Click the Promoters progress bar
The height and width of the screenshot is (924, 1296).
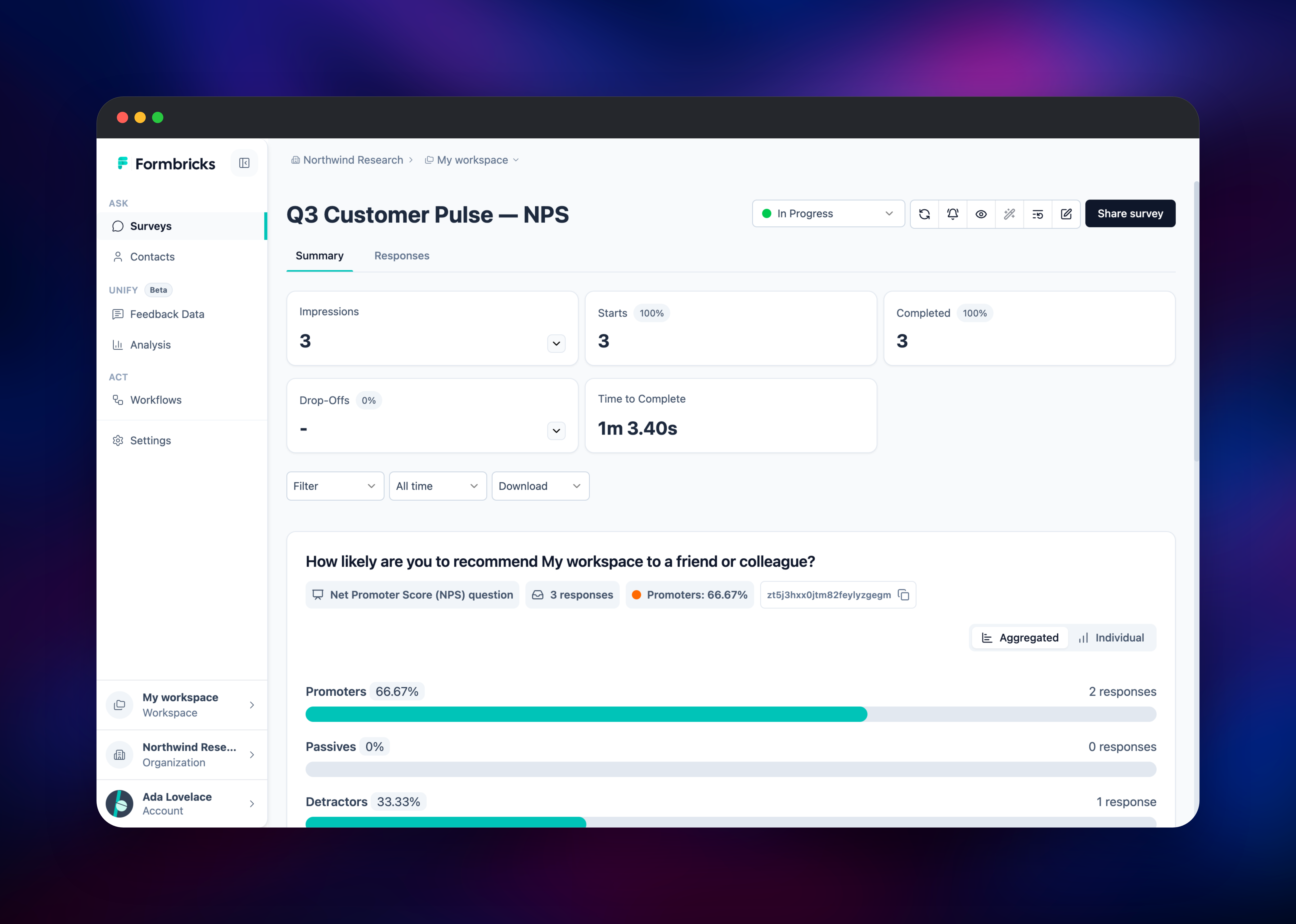coord(731,714)
